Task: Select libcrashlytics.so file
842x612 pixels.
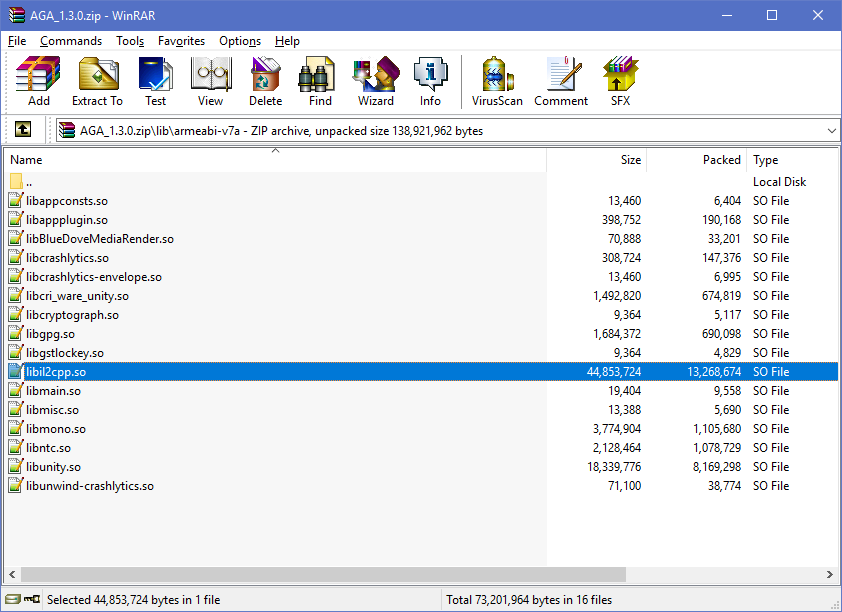Action: (67, 258)
